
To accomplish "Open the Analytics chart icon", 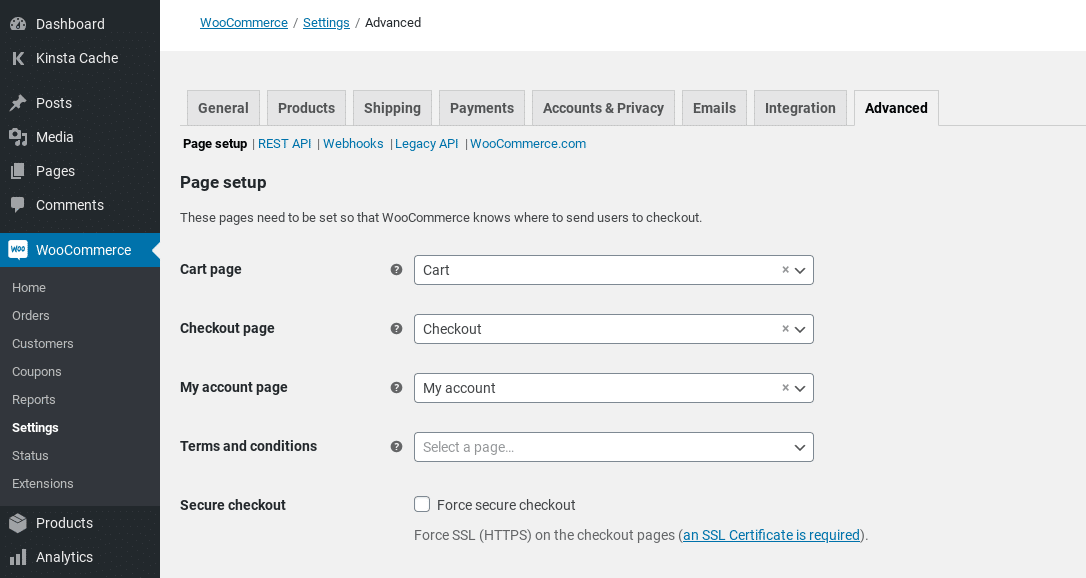I will [x=17, y=557].
